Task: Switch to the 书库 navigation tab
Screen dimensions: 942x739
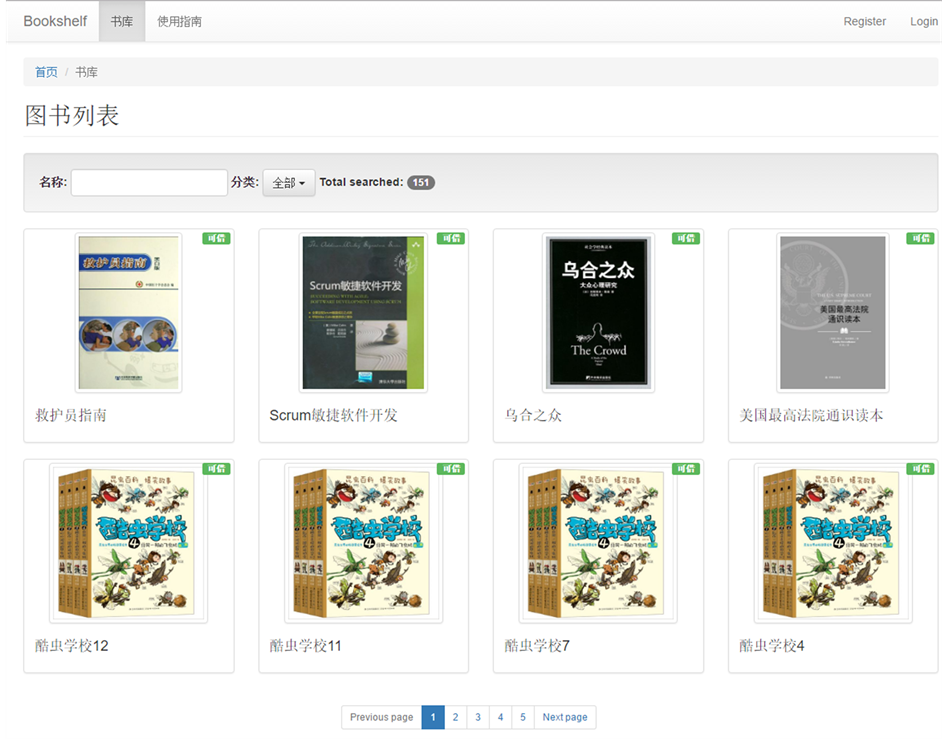Action: pyautogui.click(x=122, y=21)
